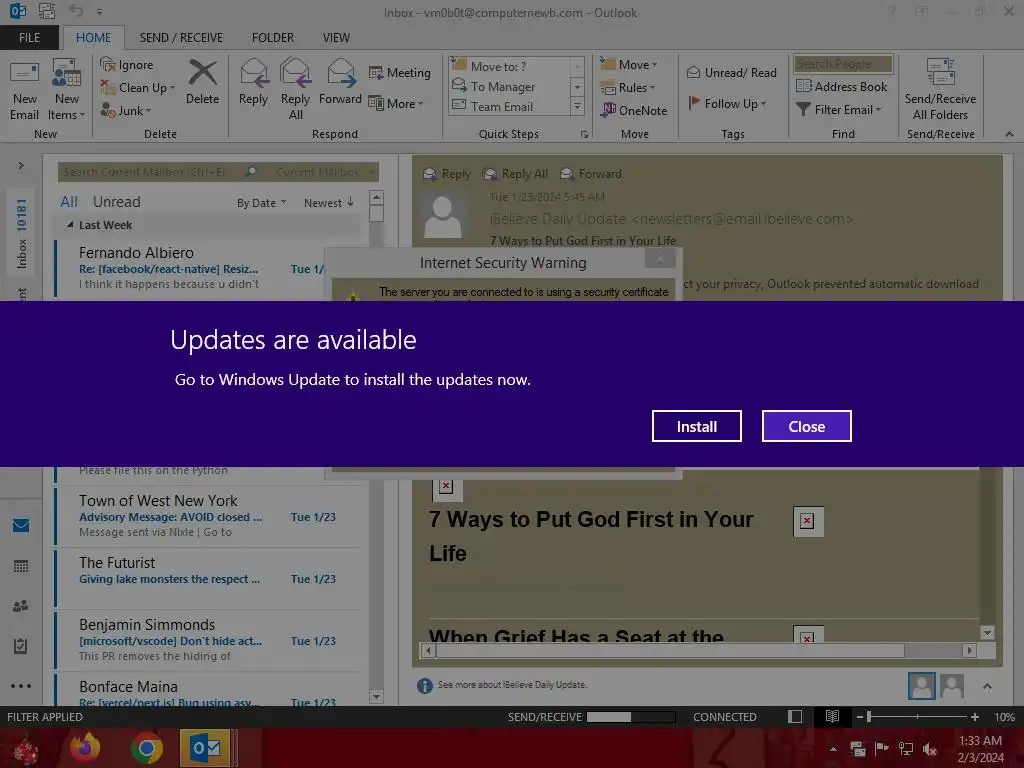Click Reply All in the reading pane

point(515,174)
